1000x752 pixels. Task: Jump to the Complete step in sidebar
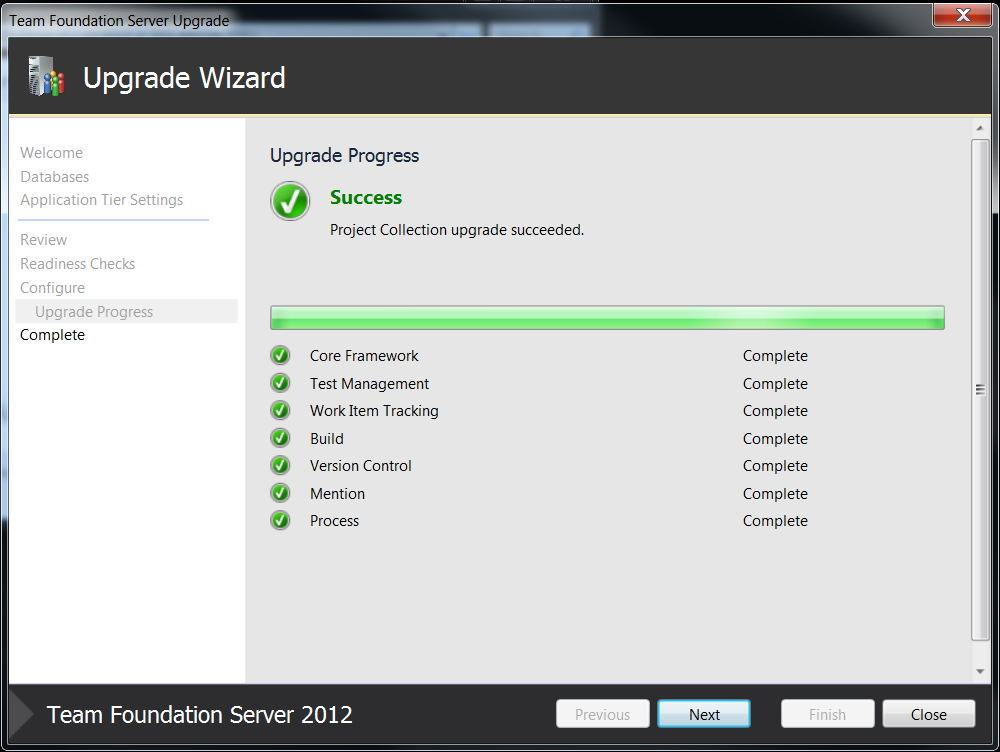(52, 335)
